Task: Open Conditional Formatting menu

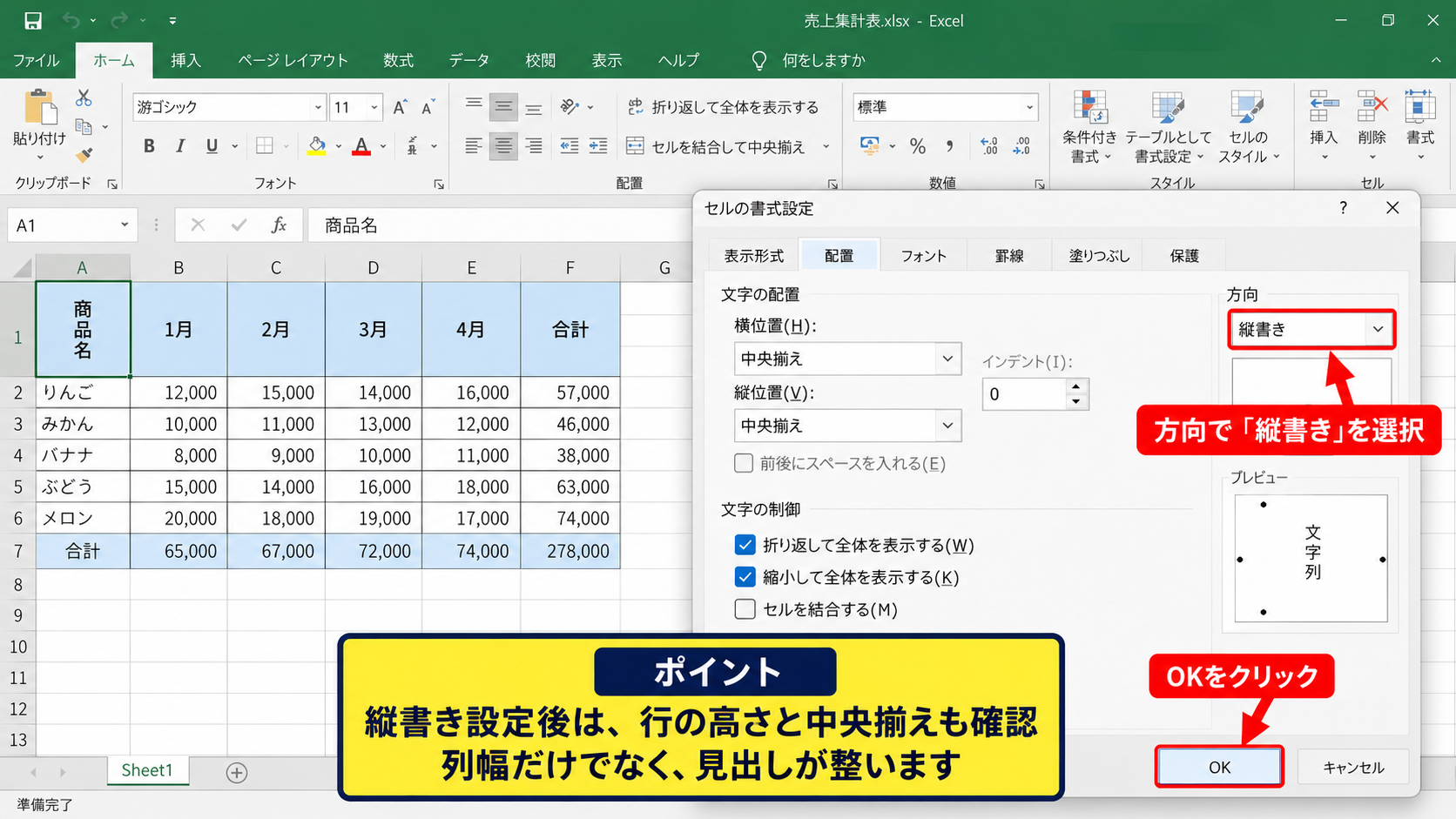Action: click(x=1089, y=127)
